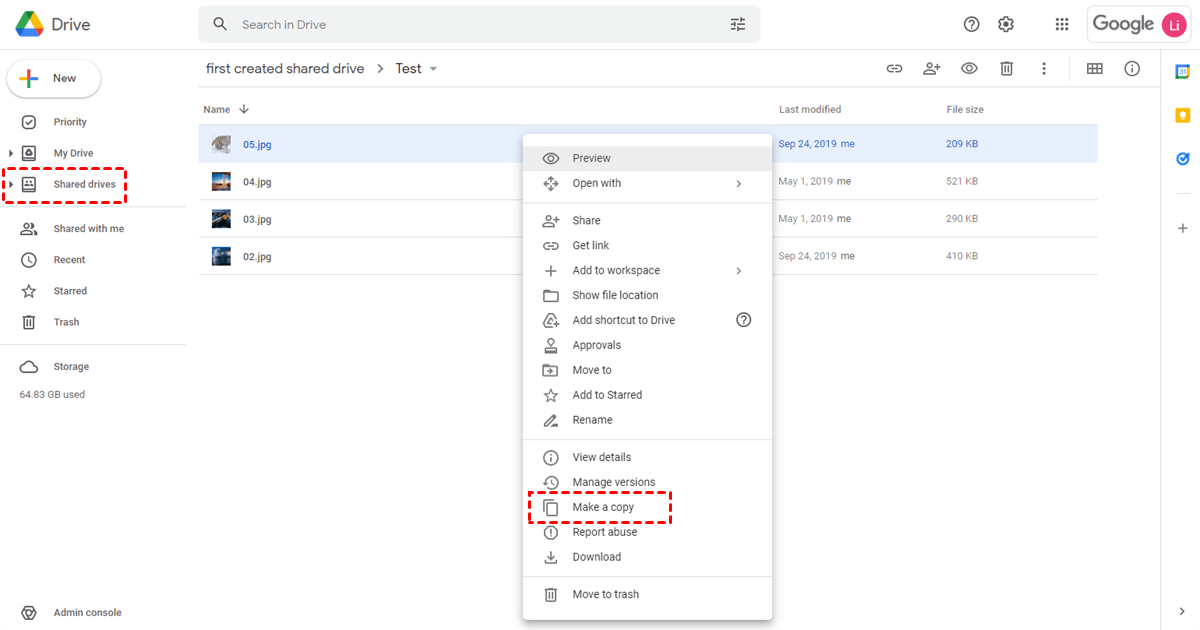Open Google Calendar from the right side panel
The height and width of the screenshot is (630, 1200).
1183,70
